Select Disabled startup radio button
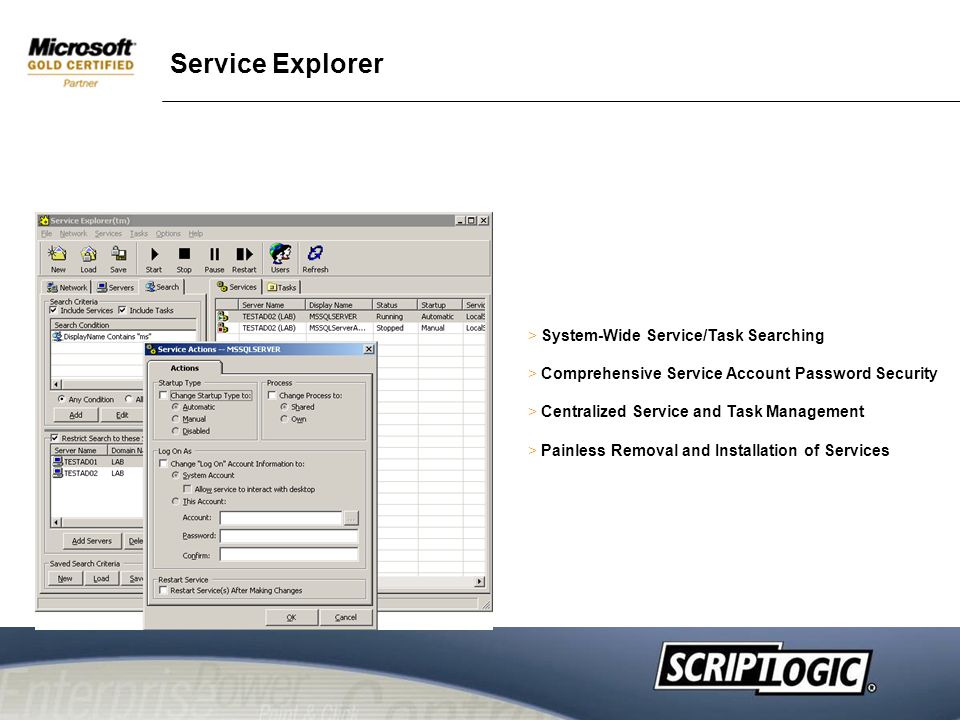960x720 pixels. tap(175, 431)
